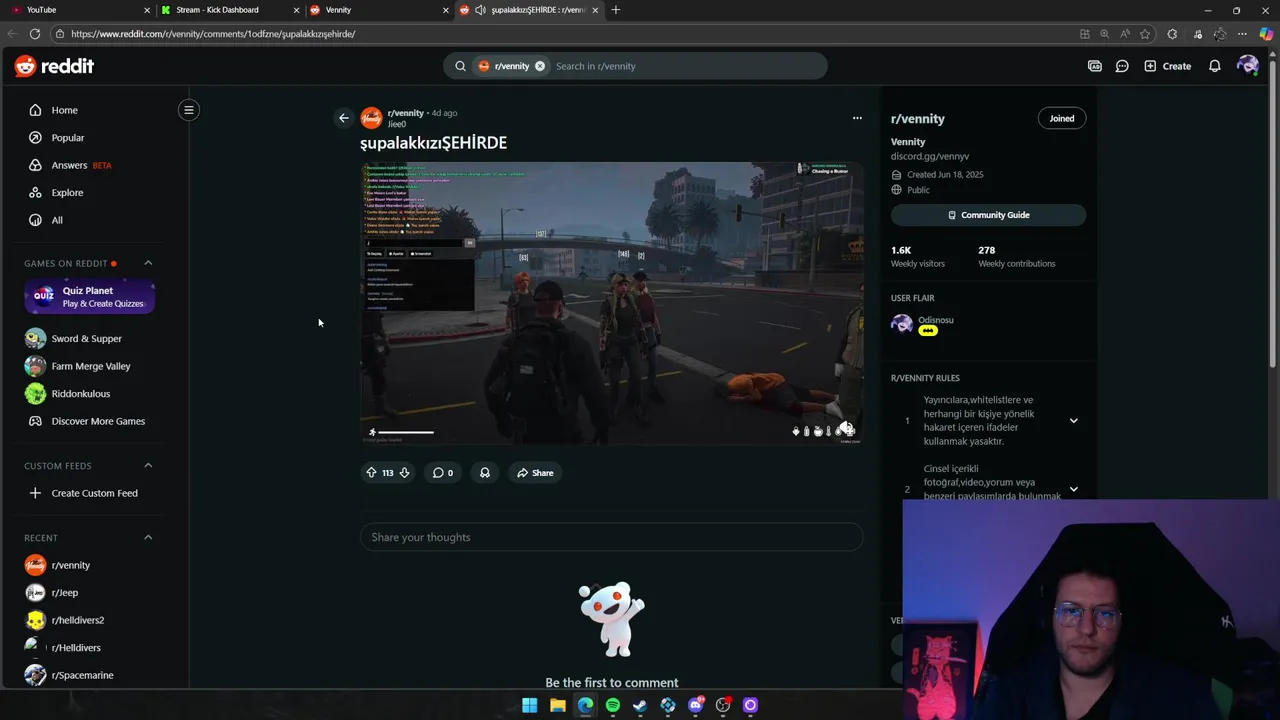This screenshot has height=720, width=1280.
Task: Expand rule 1 in r/vennity rules
Action: pyautogui.click(x=1073, y=421)
